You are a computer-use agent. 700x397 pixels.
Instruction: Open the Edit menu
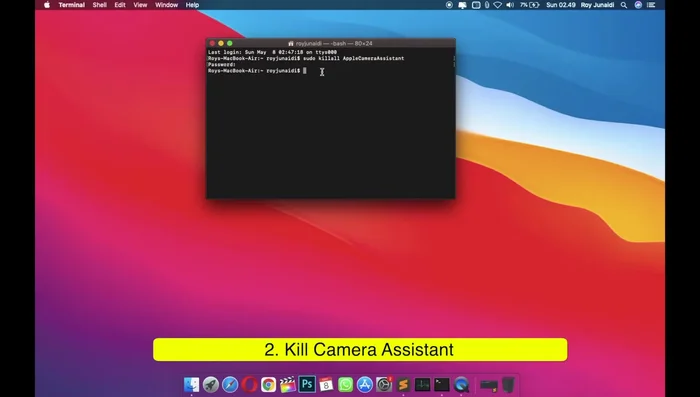tap(120, 5)
